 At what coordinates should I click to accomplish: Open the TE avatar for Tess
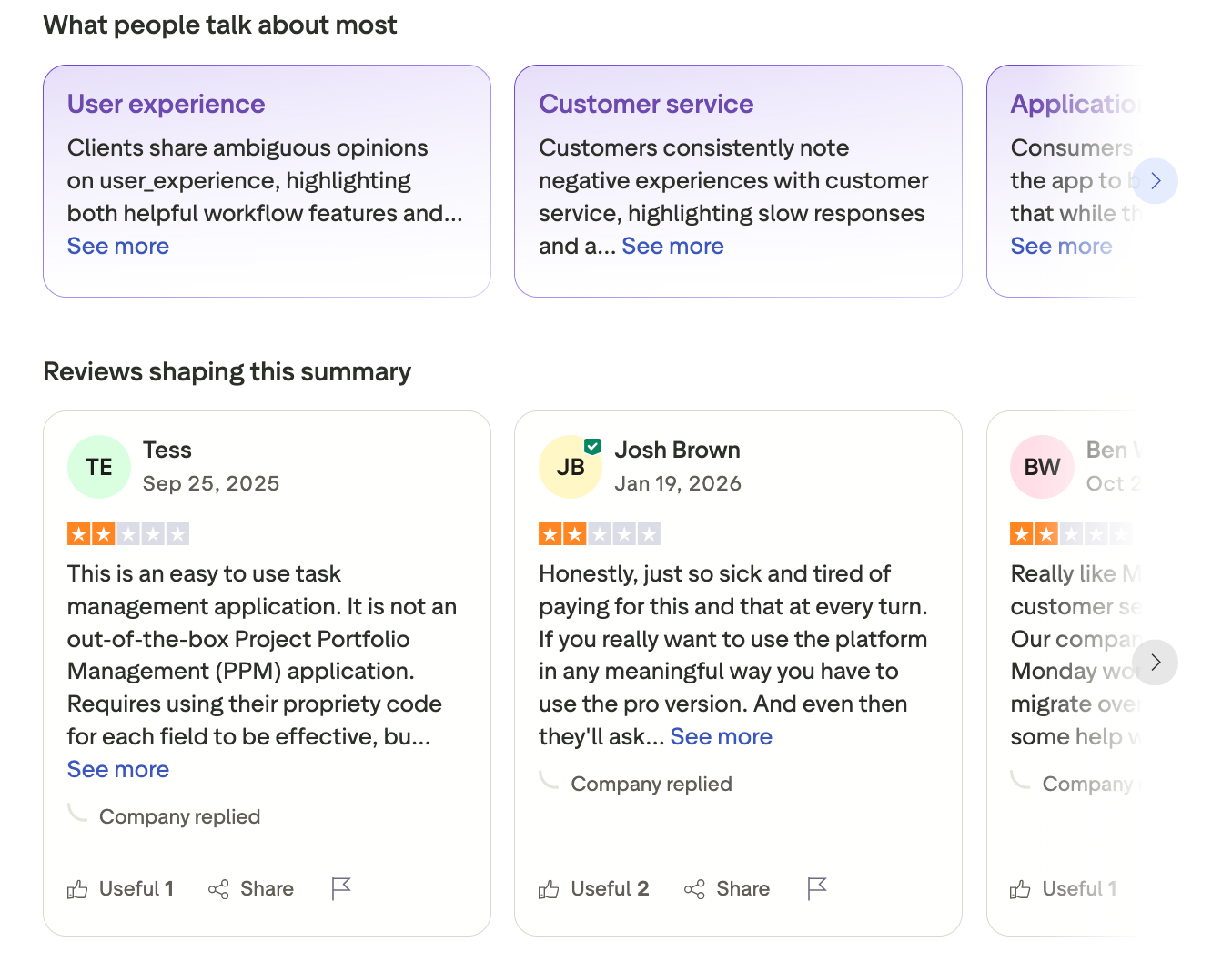tap(99, 467)
